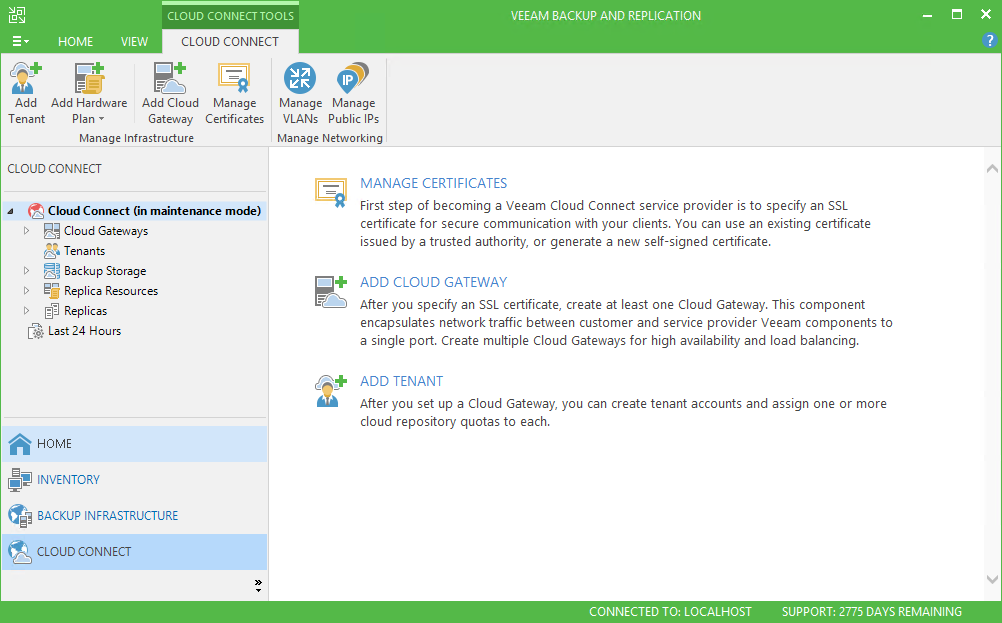Select Cloud Gateways in the tree
Image resolution: width=1002 pixels, height=623 pixels.
105,231
